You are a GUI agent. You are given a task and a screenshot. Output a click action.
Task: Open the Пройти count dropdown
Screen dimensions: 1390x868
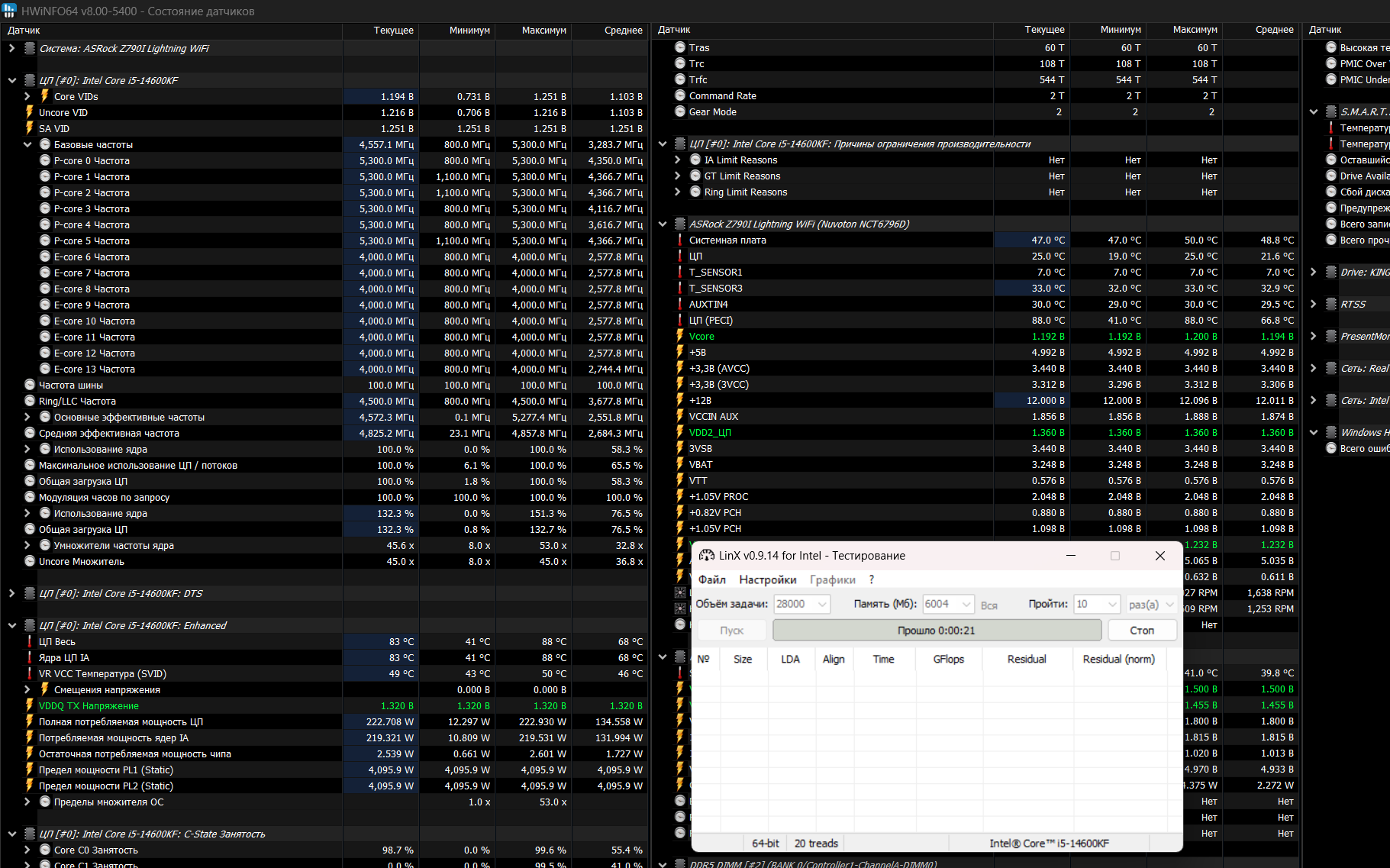(1097, 604)
